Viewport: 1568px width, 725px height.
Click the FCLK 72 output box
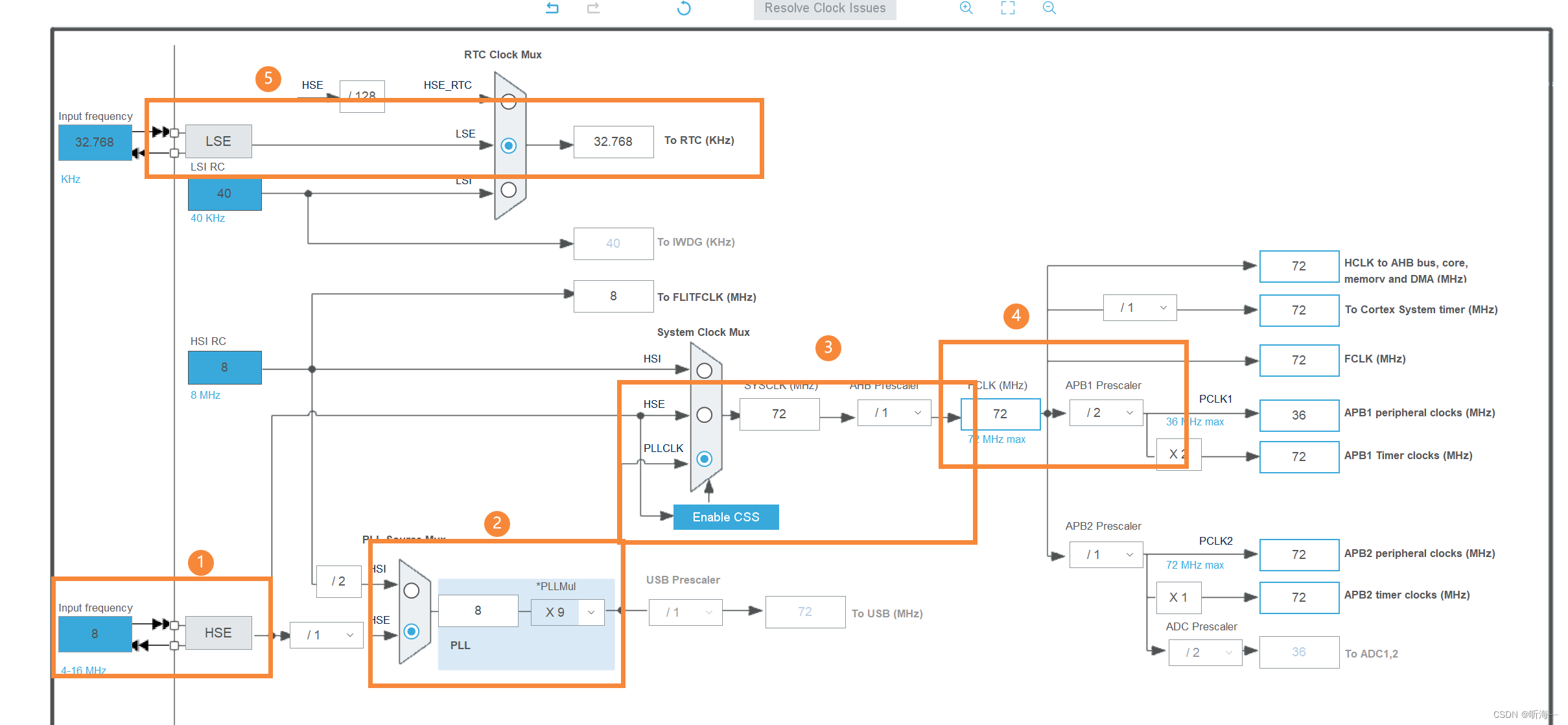pyautogui.click(x=1299, y=360)
